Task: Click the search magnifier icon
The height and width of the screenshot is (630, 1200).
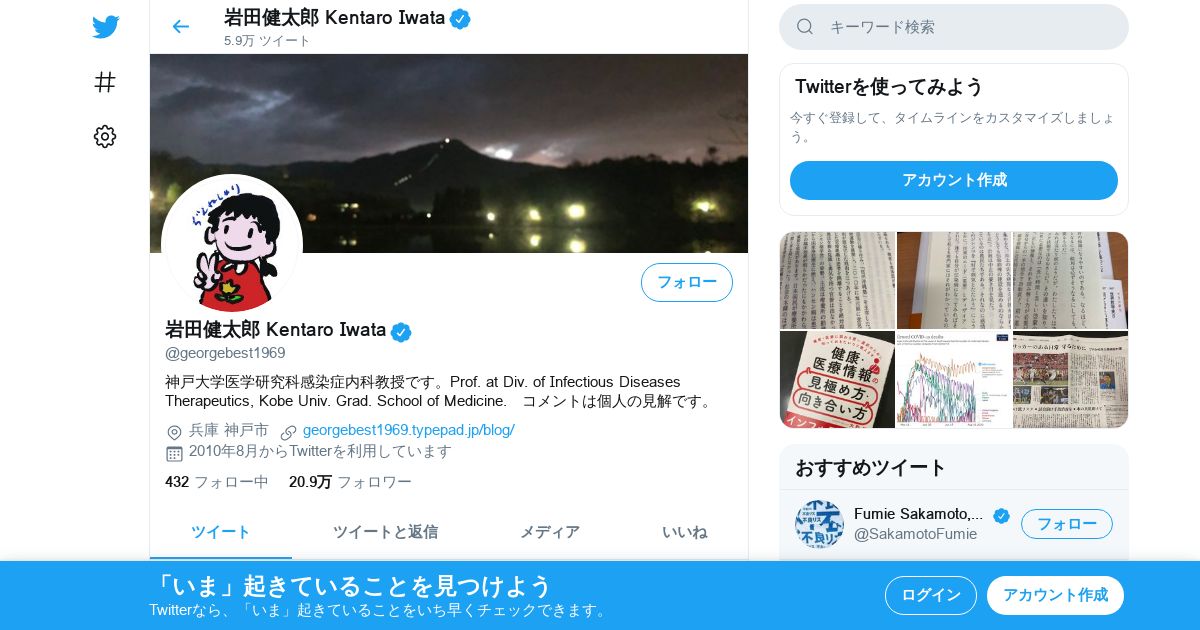Action: click(805, 27)
